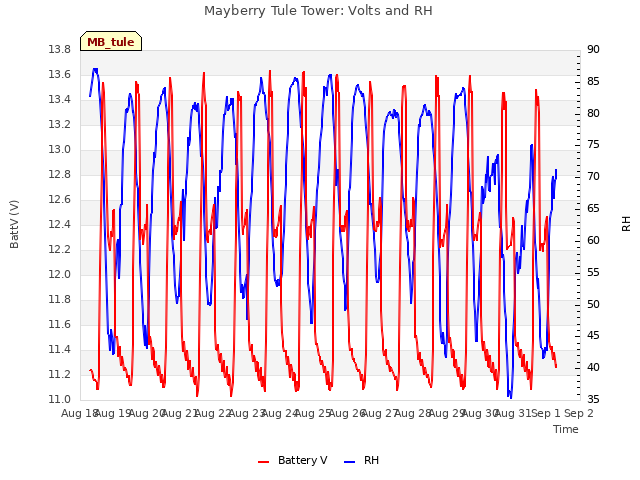
Task: Click the 85 tick on RH axis
Action: 593,81
